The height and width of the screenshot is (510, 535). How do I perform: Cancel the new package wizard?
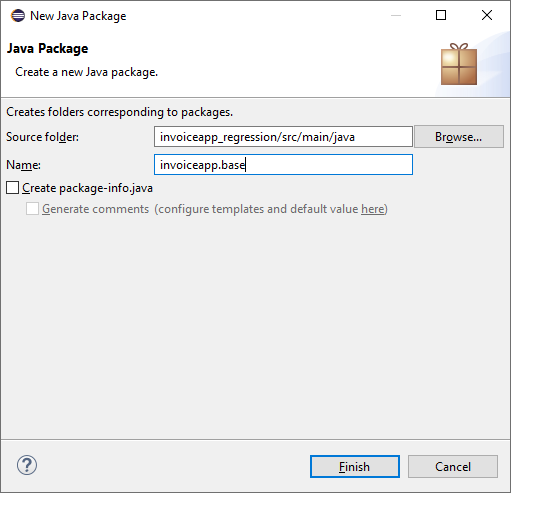pyautogui.click(x=453, y=467)
